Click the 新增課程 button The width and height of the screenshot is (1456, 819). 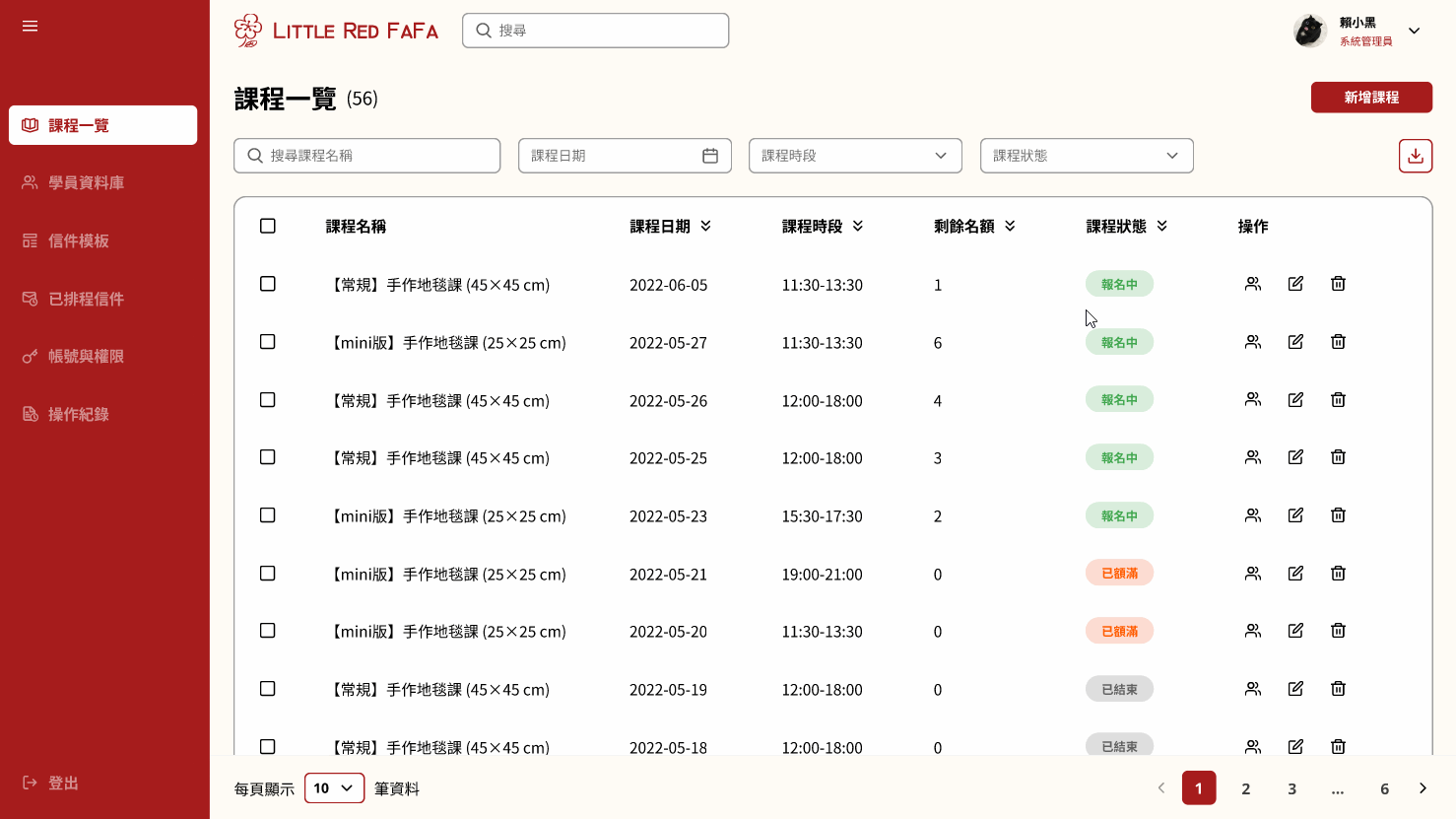coord(1371,98)
